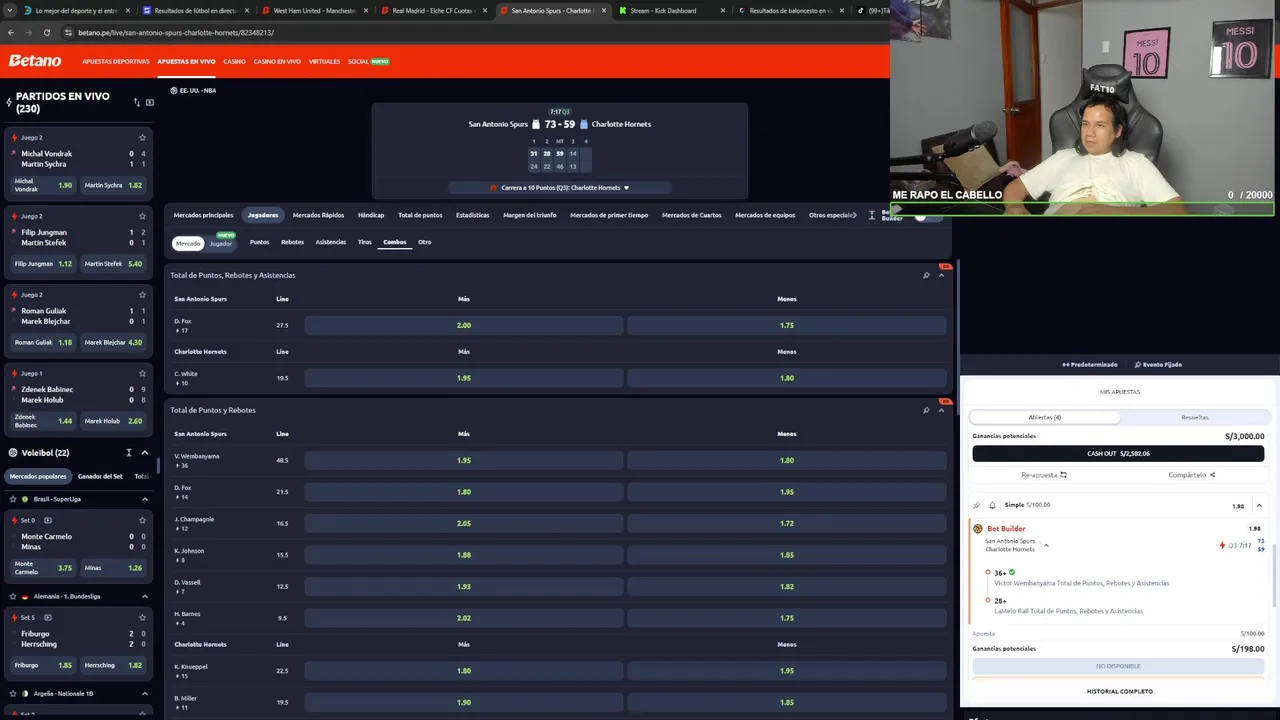Click the Re-apuesta repeat icon

coord(1064,475)
